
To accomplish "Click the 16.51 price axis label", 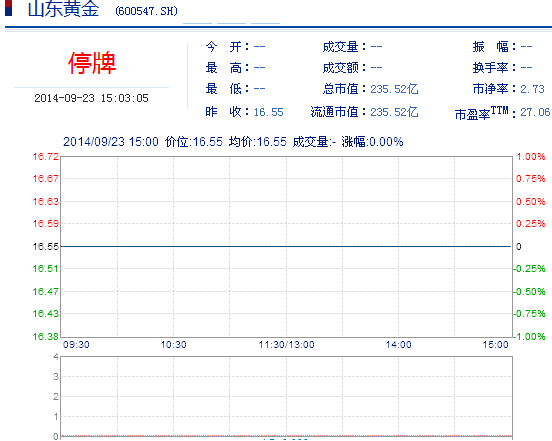I will pyautogui.click(x=46, y=269).
